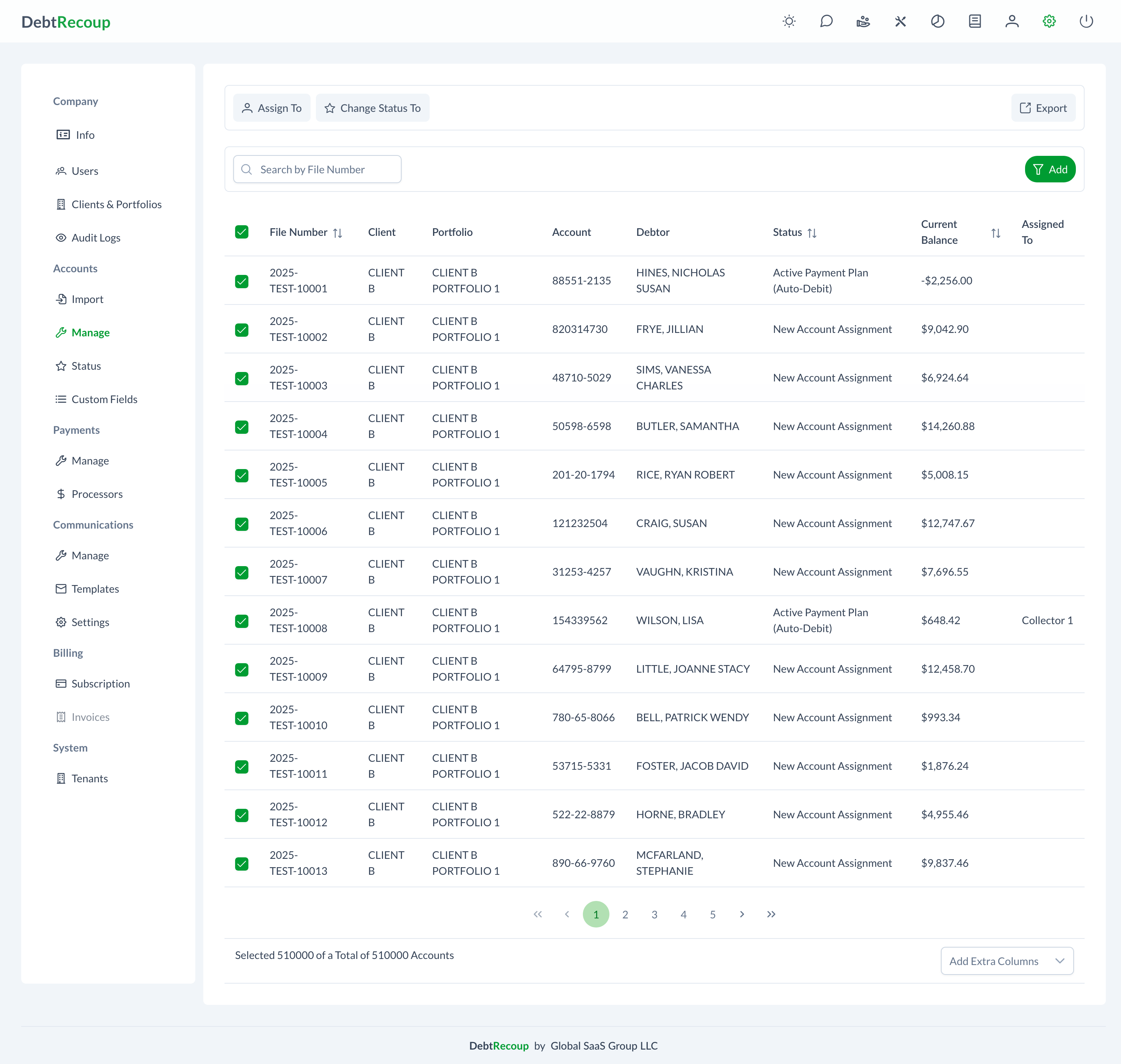The image size is (1121, 1064).
Task: Click the power logout icon
Action: 1086,22
